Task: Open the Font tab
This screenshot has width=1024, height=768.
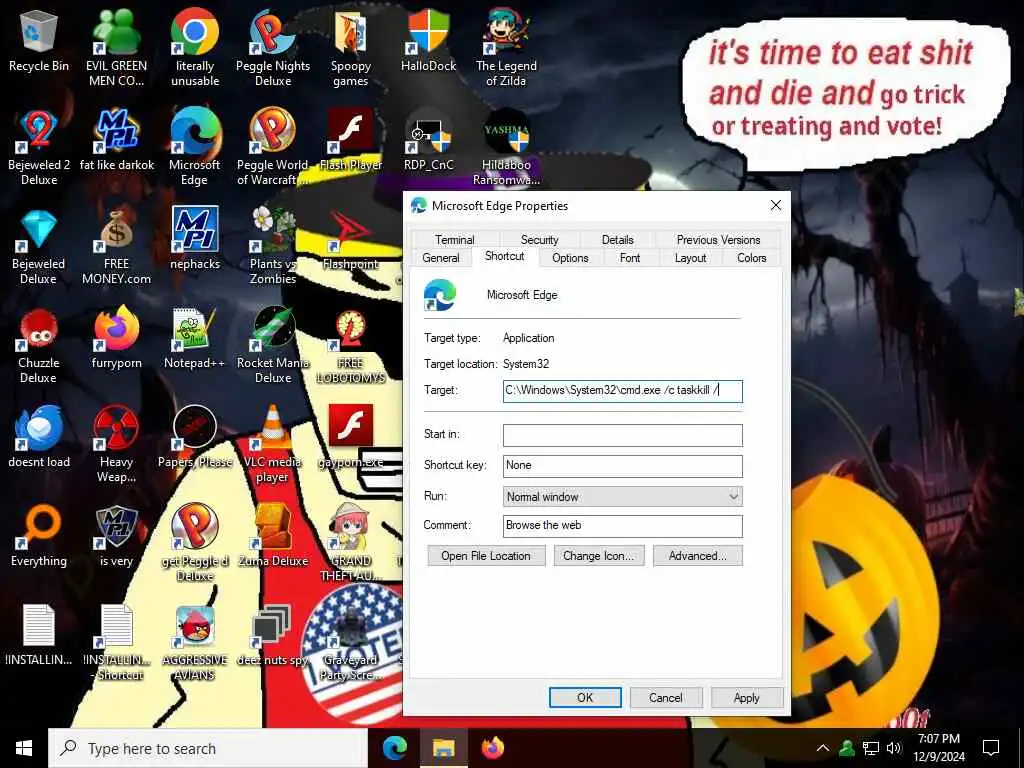Action: [630, 258]
